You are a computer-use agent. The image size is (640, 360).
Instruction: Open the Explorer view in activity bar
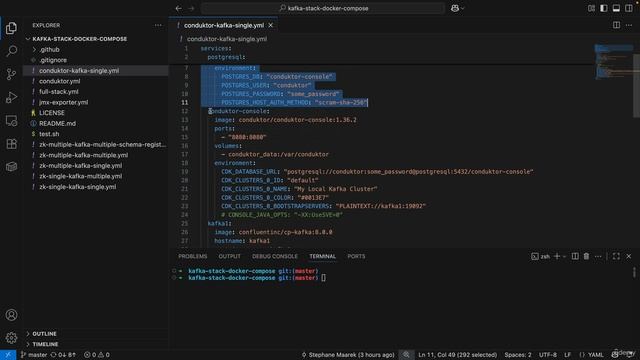tap(11, 28)
